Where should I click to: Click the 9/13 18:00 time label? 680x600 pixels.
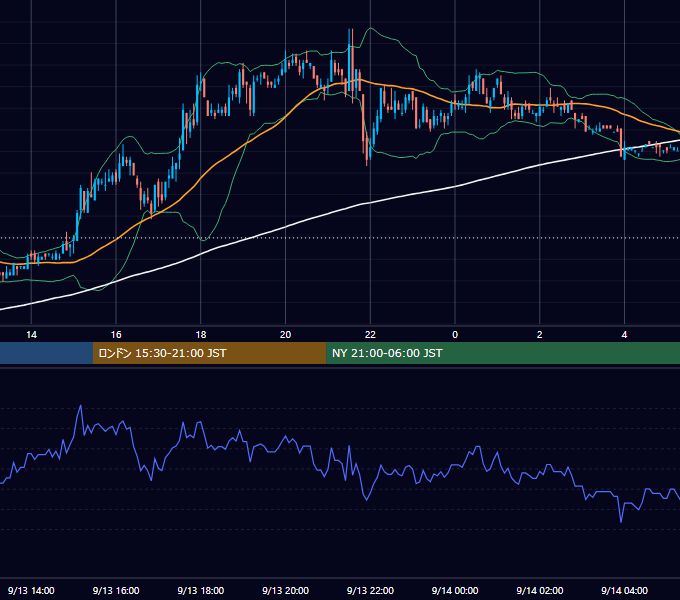201,590
